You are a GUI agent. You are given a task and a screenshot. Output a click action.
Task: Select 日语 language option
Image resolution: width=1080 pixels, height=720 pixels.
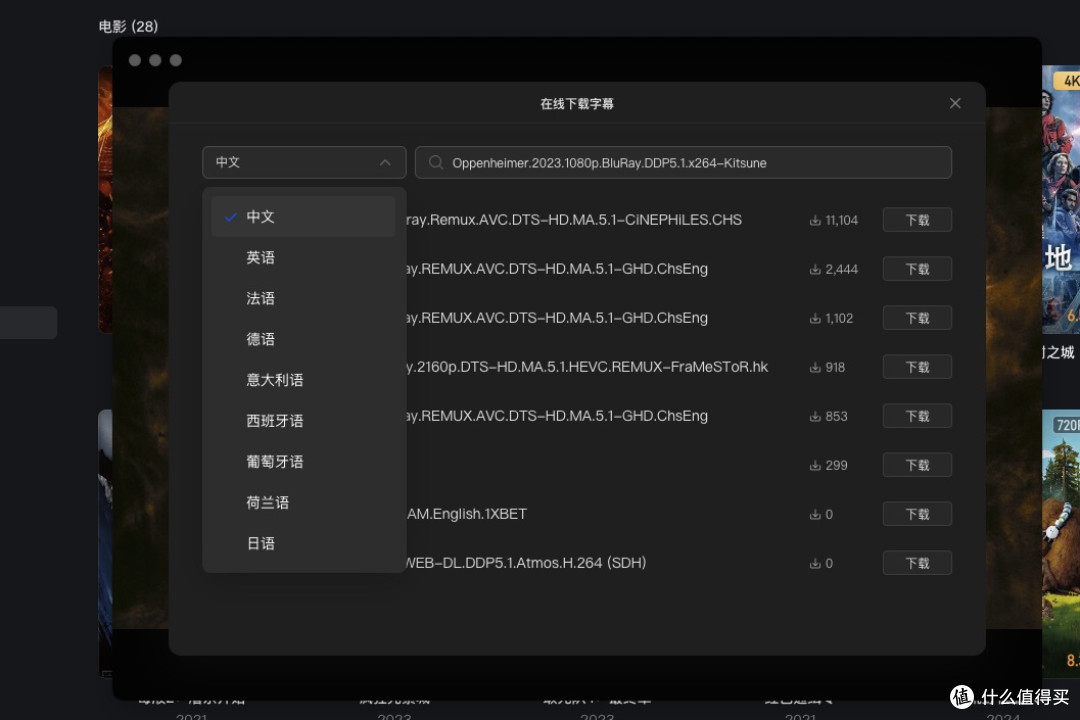point(303,543)
